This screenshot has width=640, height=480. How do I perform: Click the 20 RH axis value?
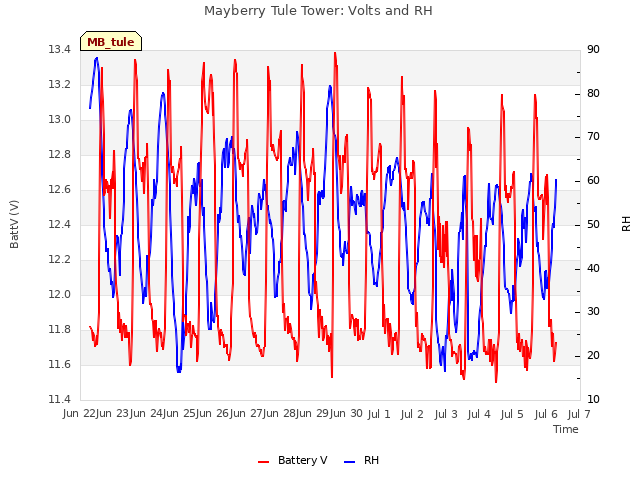tap(593, 356)
